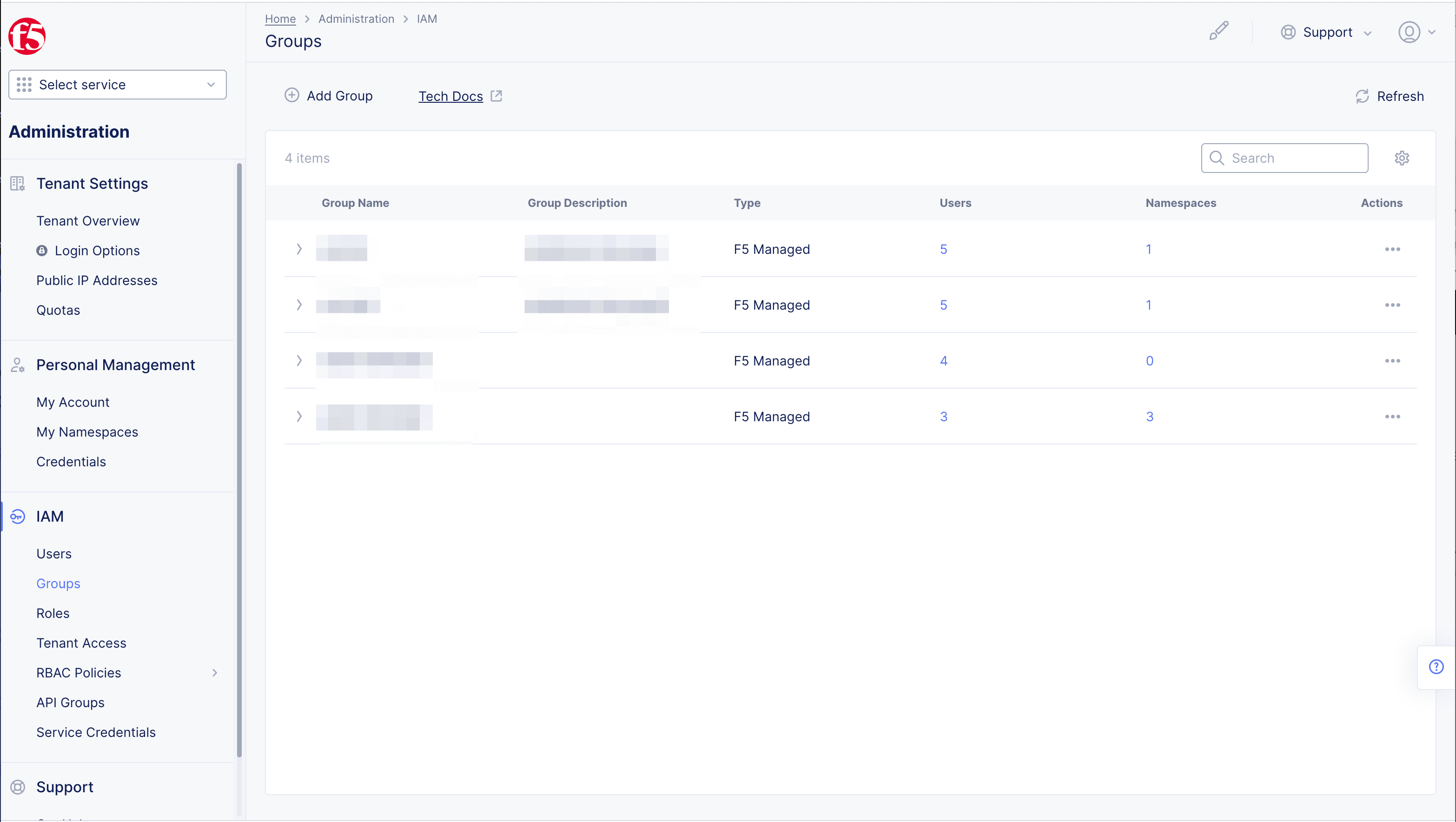
Task: Click the Refresh icon top right
Action: [1362, 96]
